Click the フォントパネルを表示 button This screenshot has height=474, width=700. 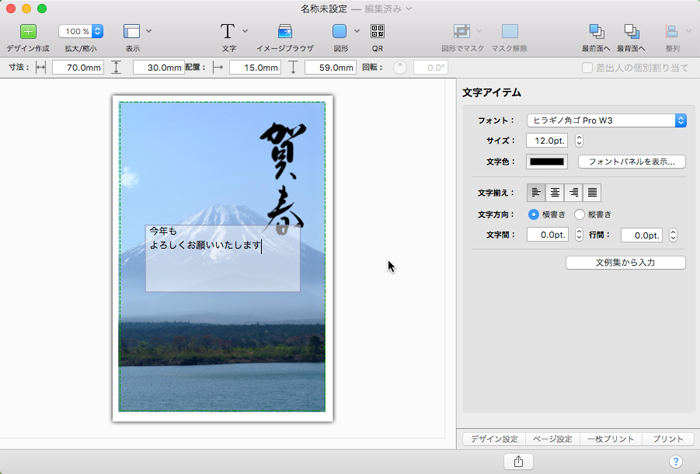tap(631, 161)
